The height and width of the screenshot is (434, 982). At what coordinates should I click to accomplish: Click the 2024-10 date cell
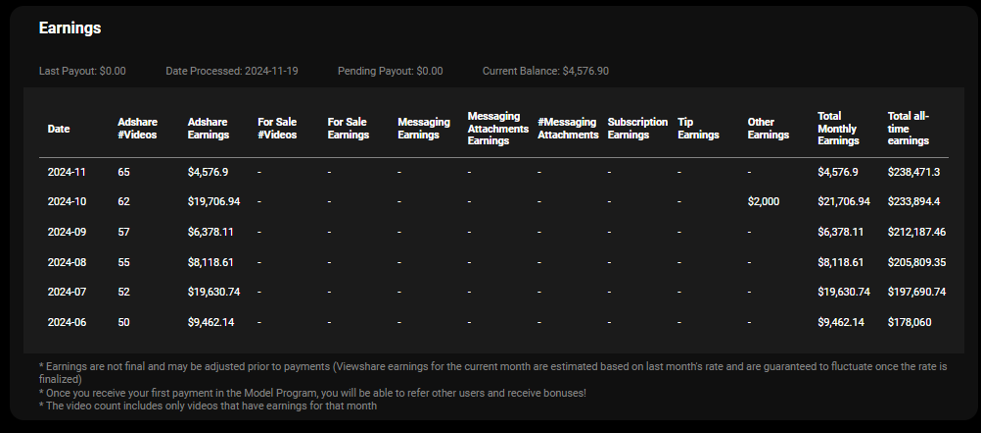point(67,202)
